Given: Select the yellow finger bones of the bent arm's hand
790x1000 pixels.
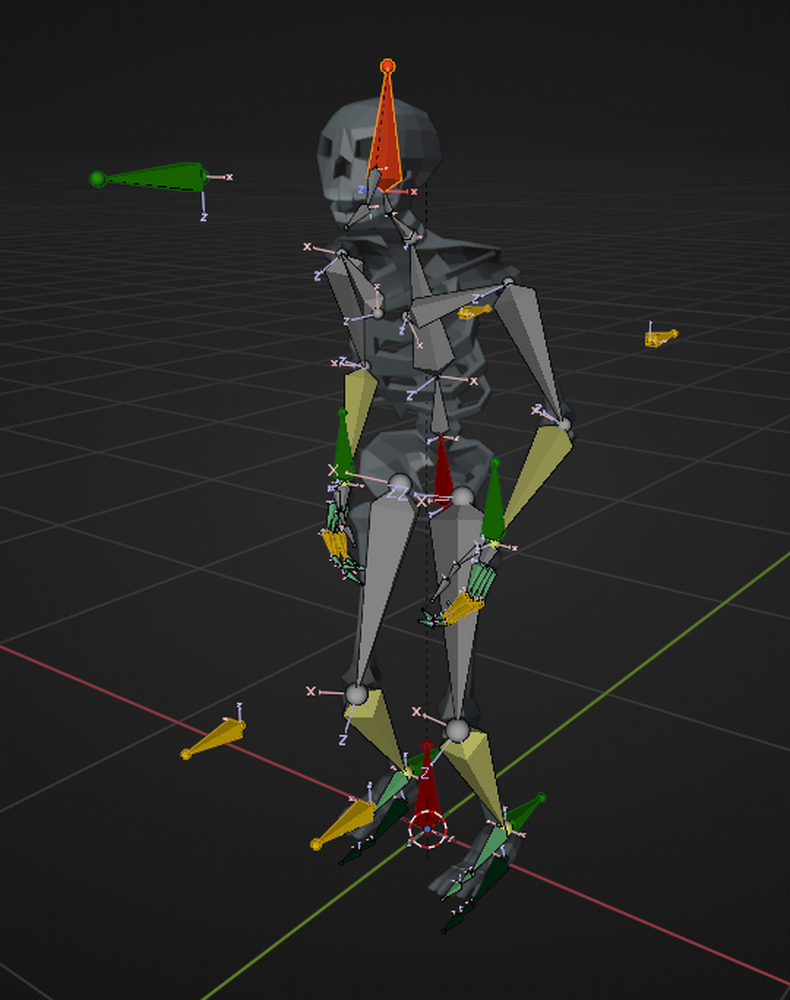Looking at the screenshot, I should (462, 608).
